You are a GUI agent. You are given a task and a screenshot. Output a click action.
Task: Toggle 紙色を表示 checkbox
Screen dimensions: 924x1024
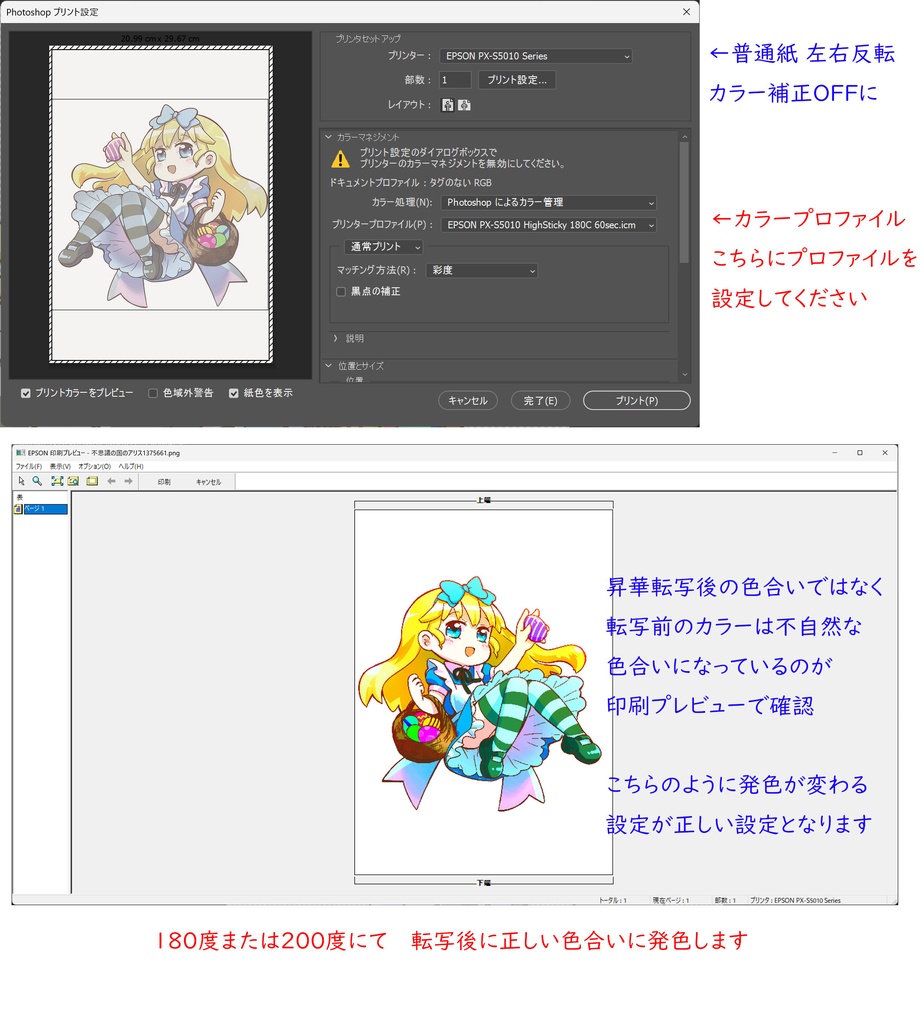coord(234,393)
